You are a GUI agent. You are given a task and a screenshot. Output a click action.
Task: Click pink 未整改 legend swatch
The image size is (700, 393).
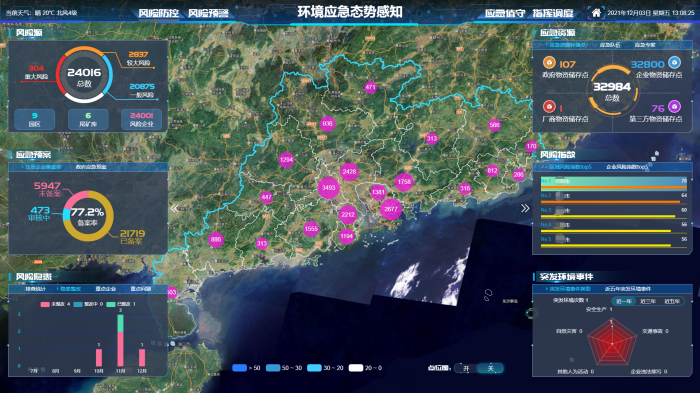click(x=45, y=304)
